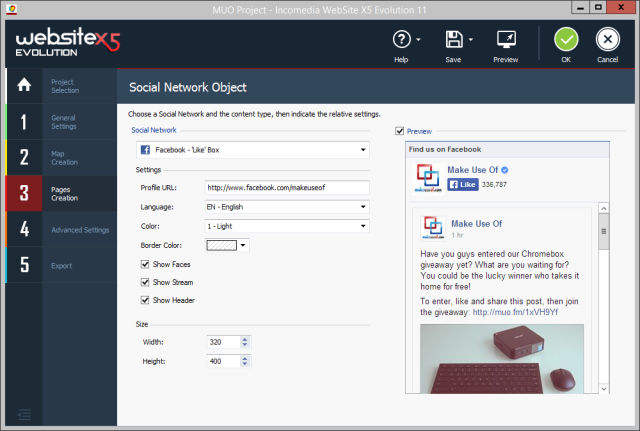The height and width of the screenshot is (431, 640).
Task: Click the '336,787' like count
Action: (x=494, y=184)
